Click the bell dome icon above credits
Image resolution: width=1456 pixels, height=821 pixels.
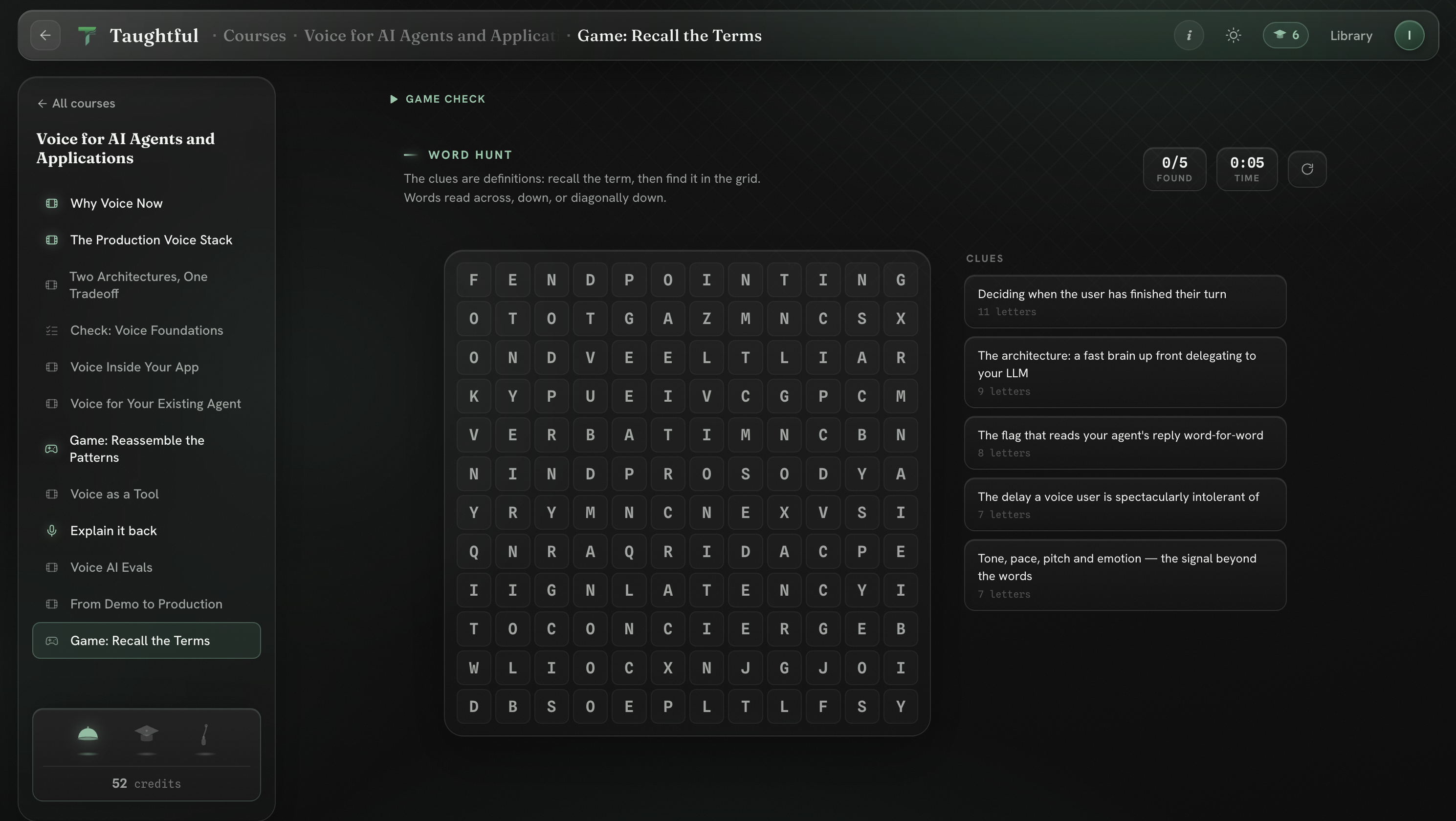click(88, 734)
